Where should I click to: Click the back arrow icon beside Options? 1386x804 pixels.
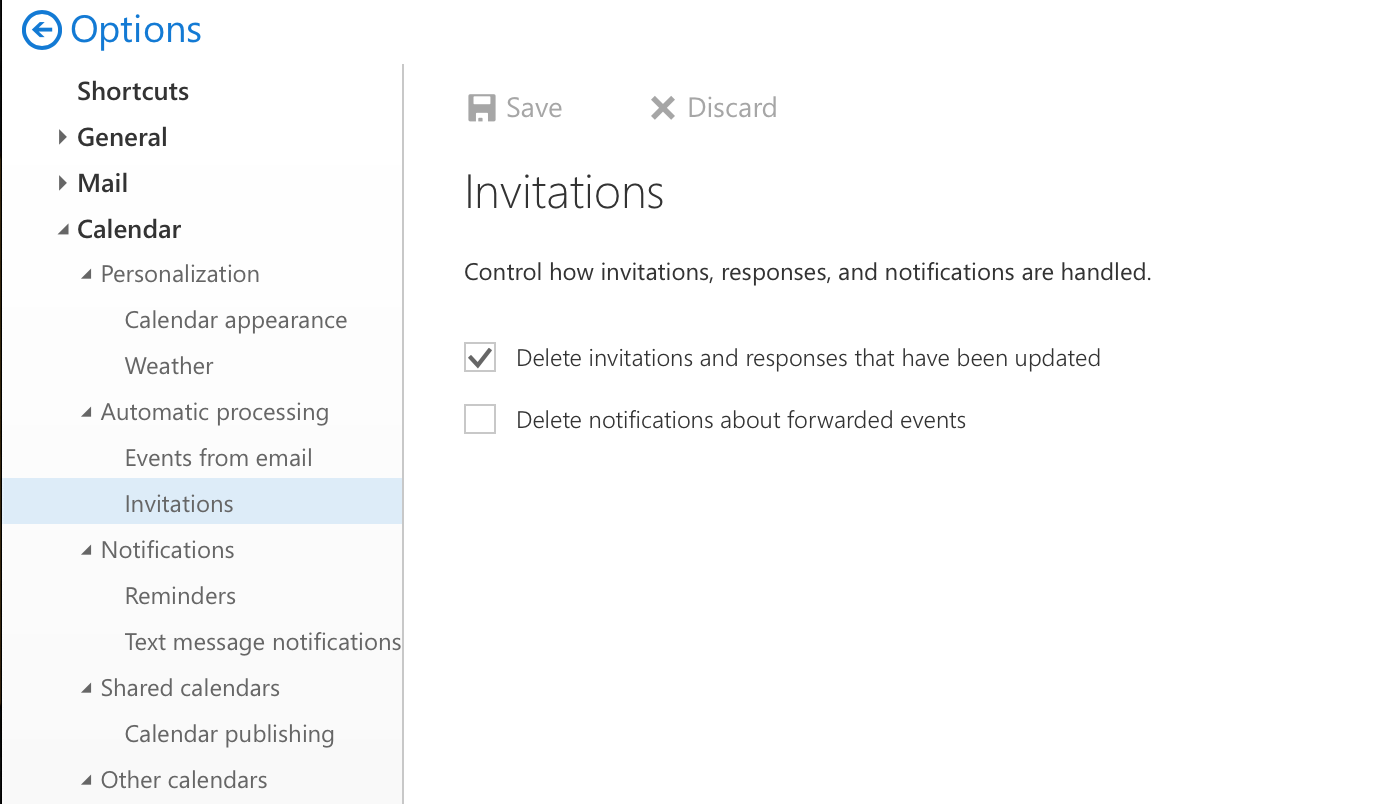click(42, 30)
